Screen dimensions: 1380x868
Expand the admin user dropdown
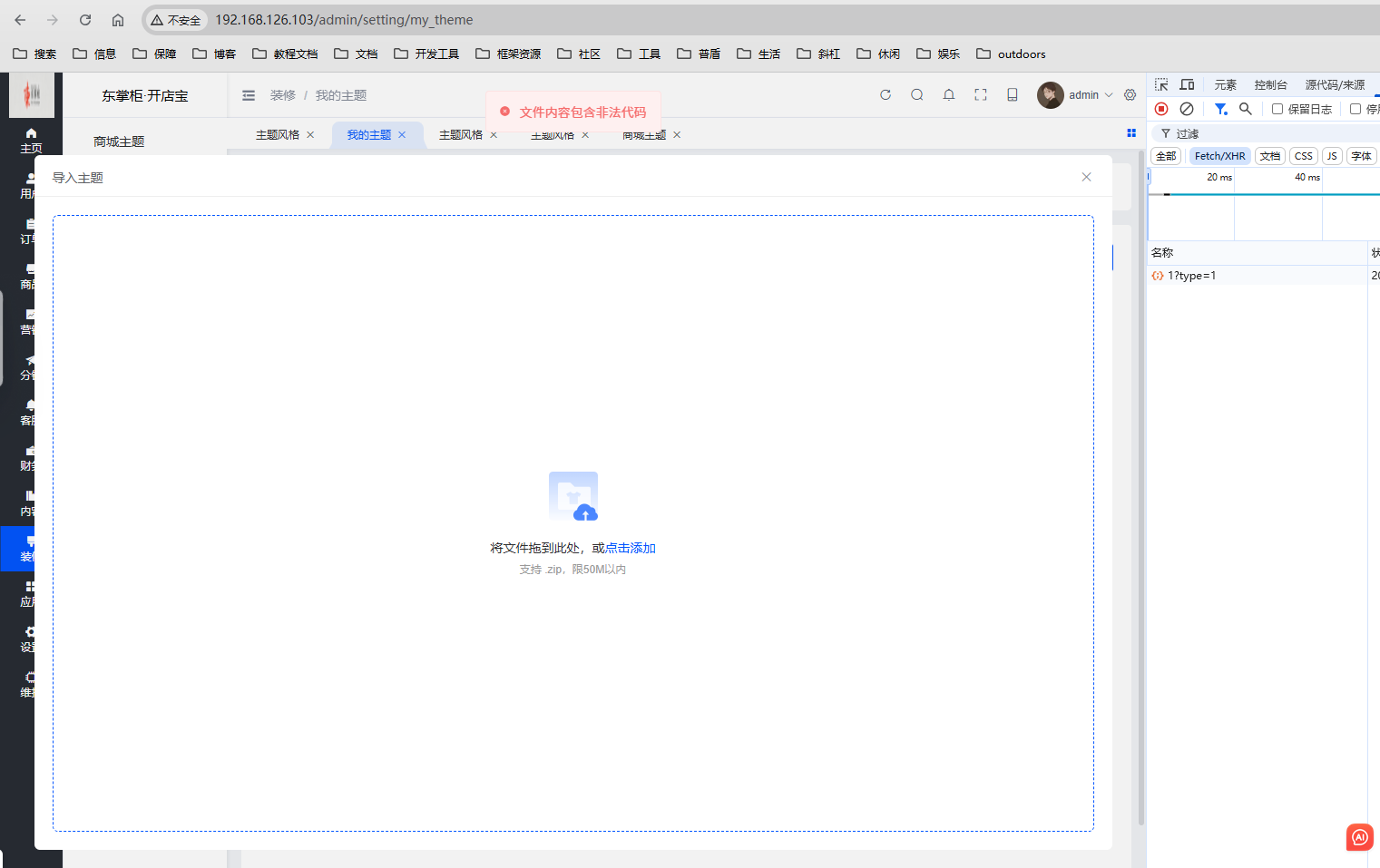(1076, 95)
